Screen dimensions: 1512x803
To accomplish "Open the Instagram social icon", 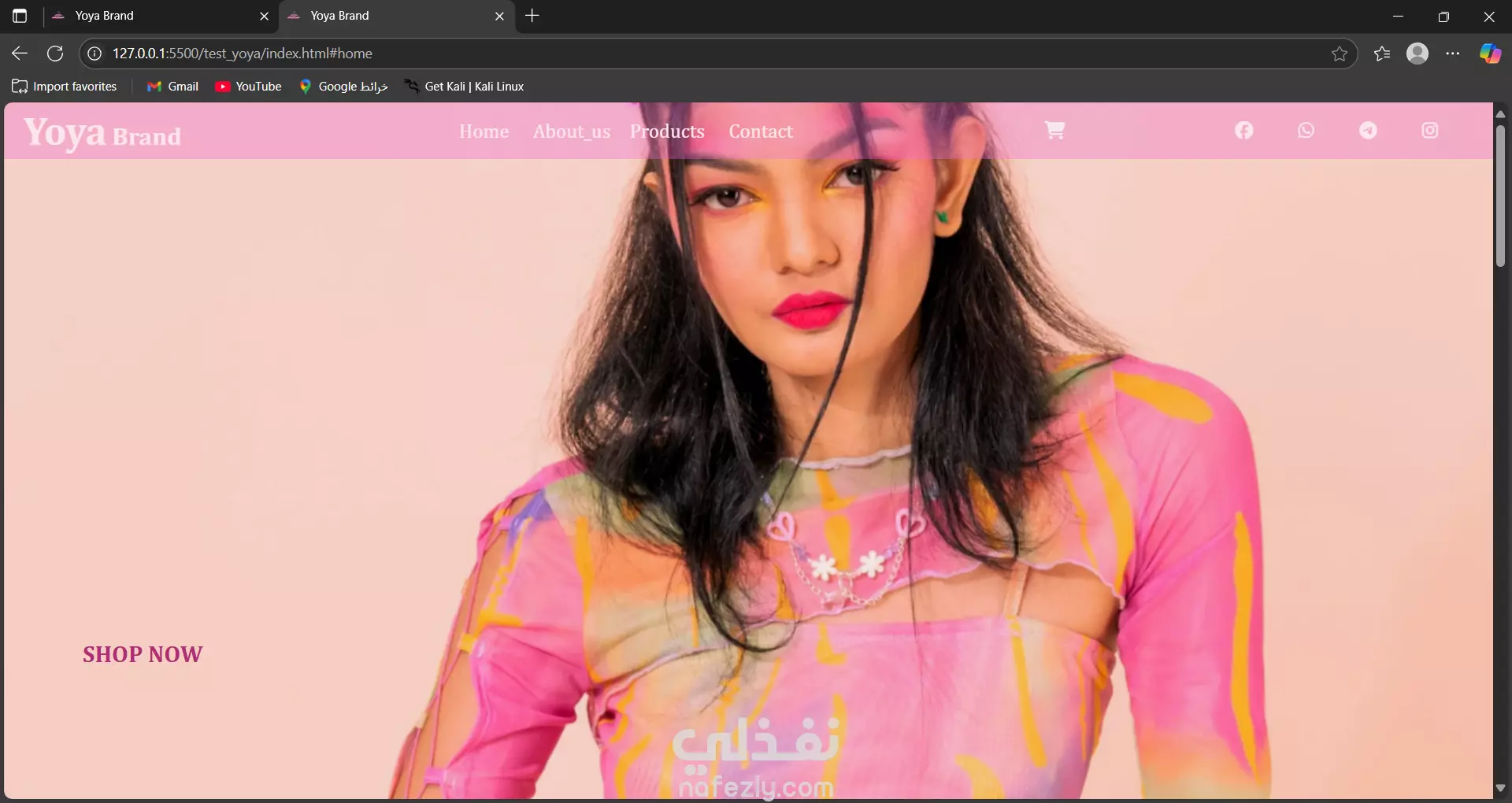I will [1430, 131].
